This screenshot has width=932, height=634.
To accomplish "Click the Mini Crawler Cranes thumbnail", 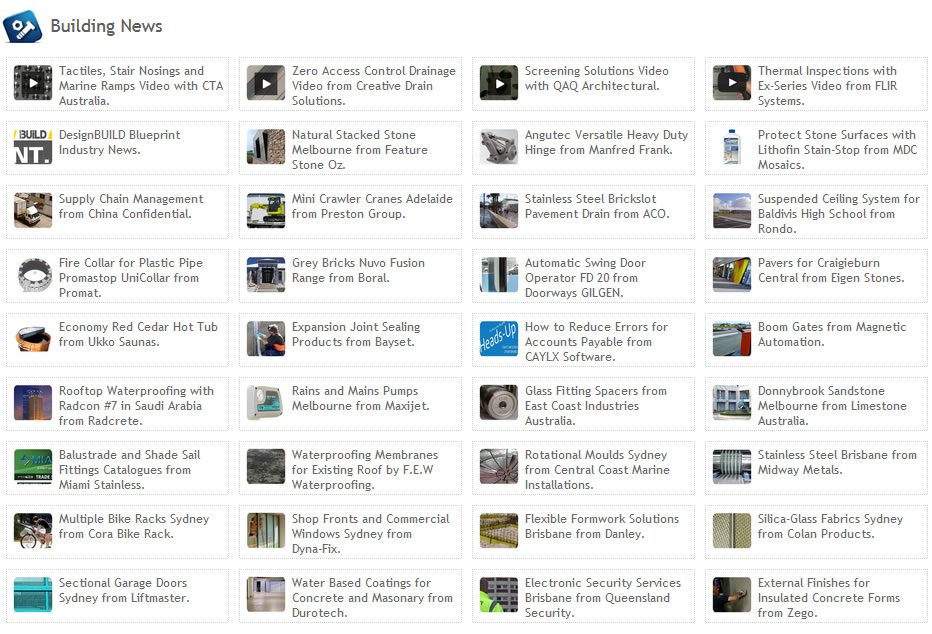I will (x=266, y=210).
